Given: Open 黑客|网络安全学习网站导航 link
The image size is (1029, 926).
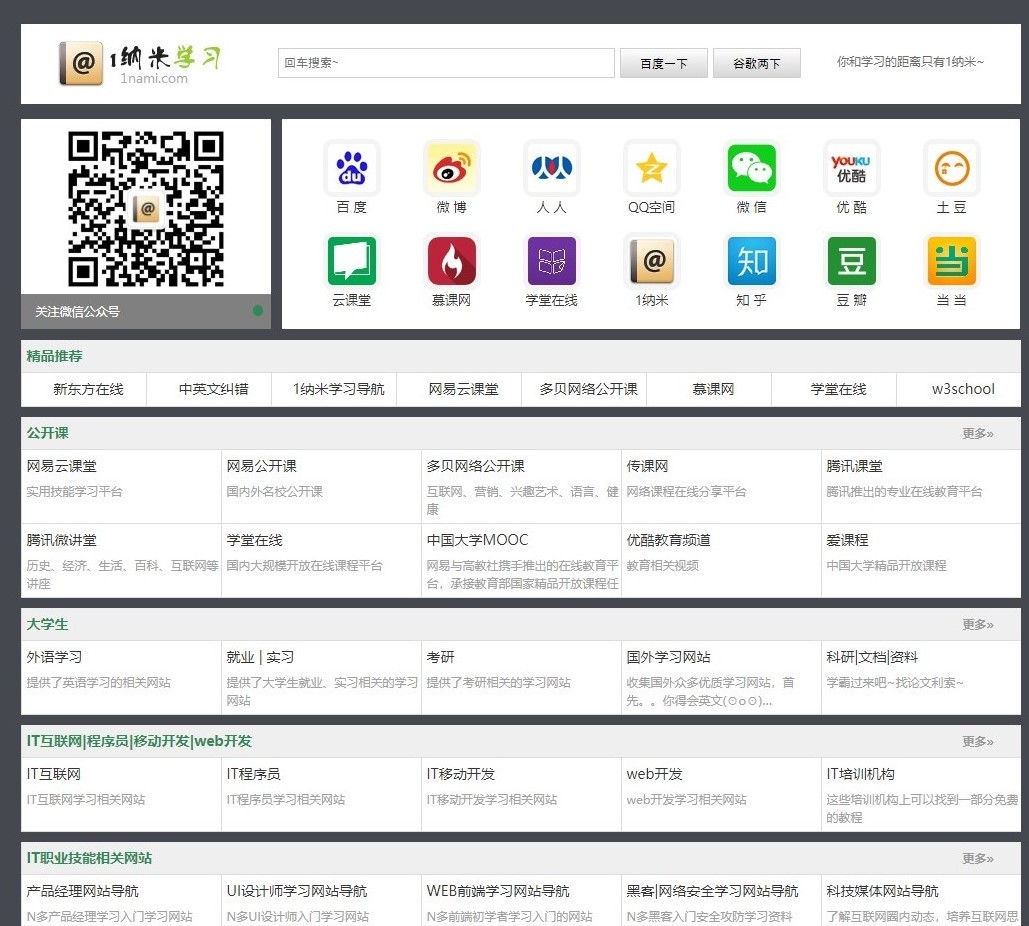Looking at the screenshot, I should pos(713,891).
